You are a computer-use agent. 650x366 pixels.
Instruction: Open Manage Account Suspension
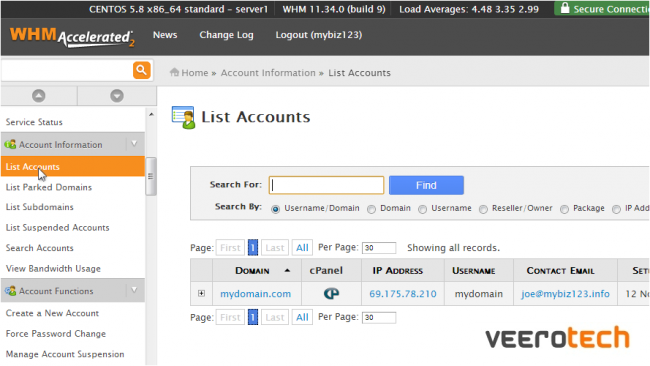pyautogui.click(x=65, y=354)
